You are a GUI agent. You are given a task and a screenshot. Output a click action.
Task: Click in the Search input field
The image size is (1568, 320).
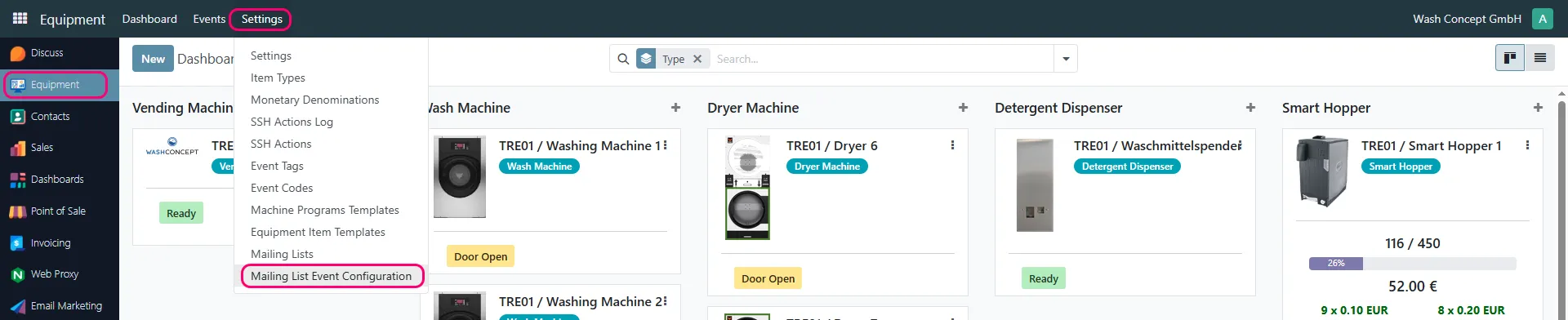(882, 59)
